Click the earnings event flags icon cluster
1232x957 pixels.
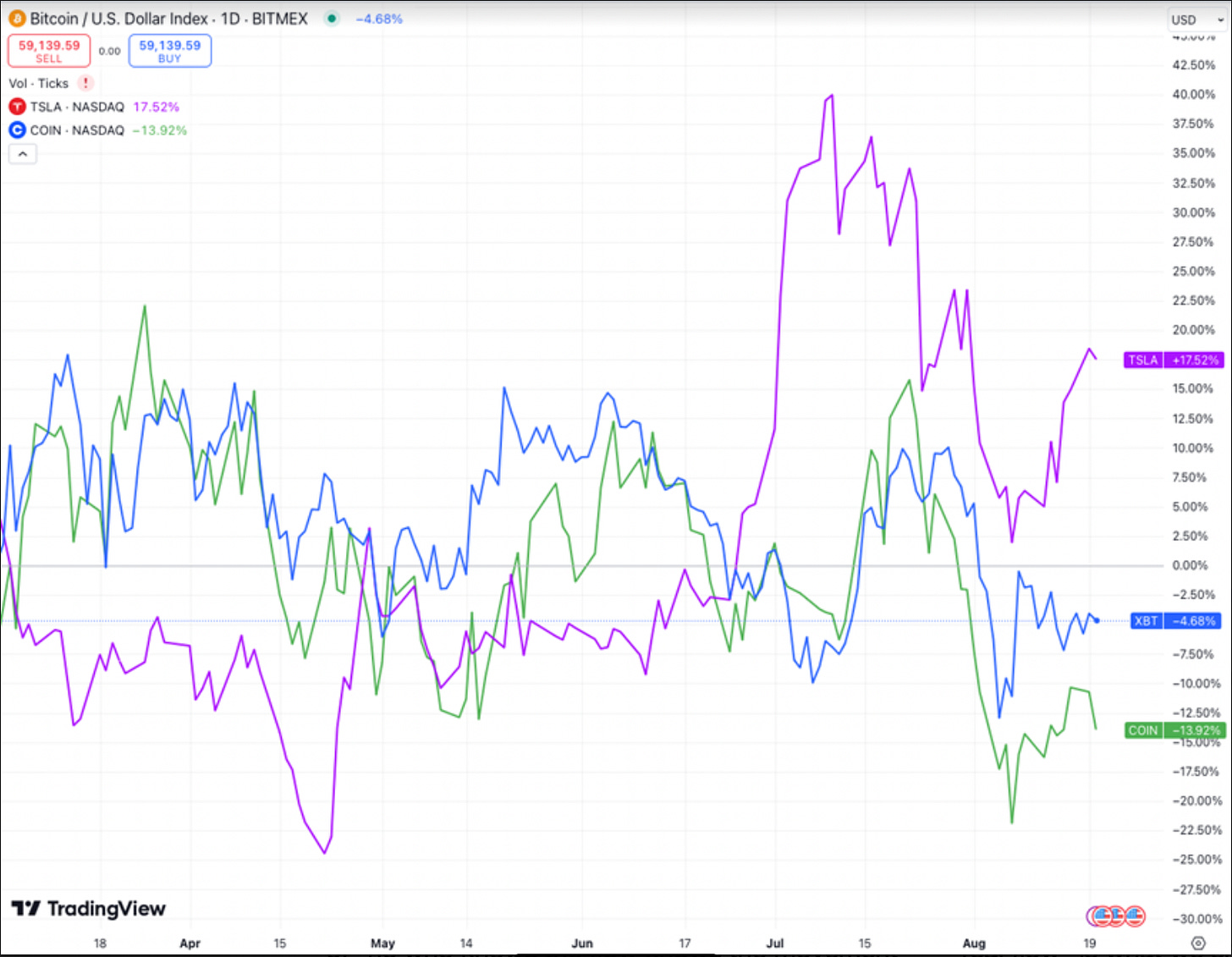(x=1116, y=916)
